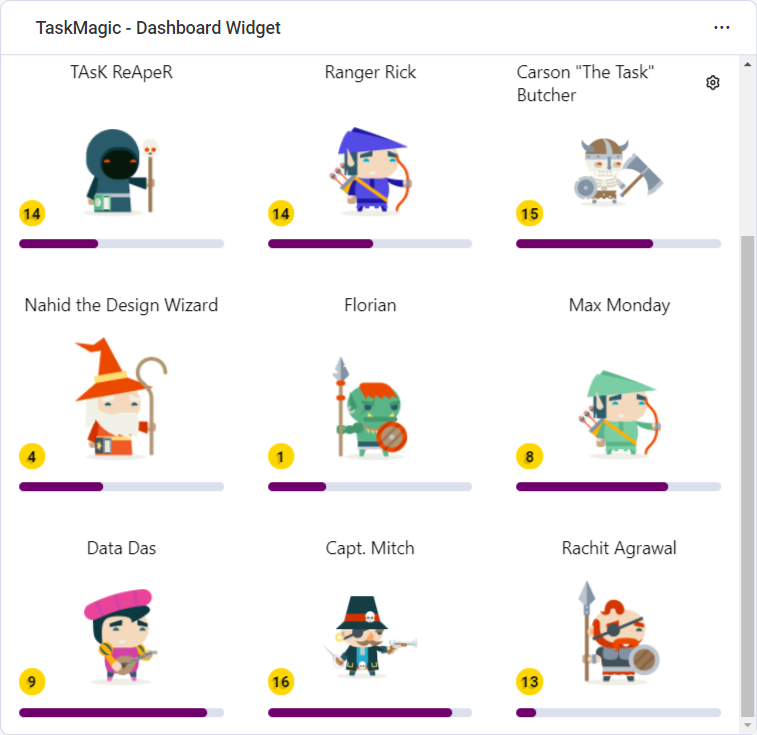
Task: Click Nahid's orange wizard avatar
Action: [x=121, y=397]
